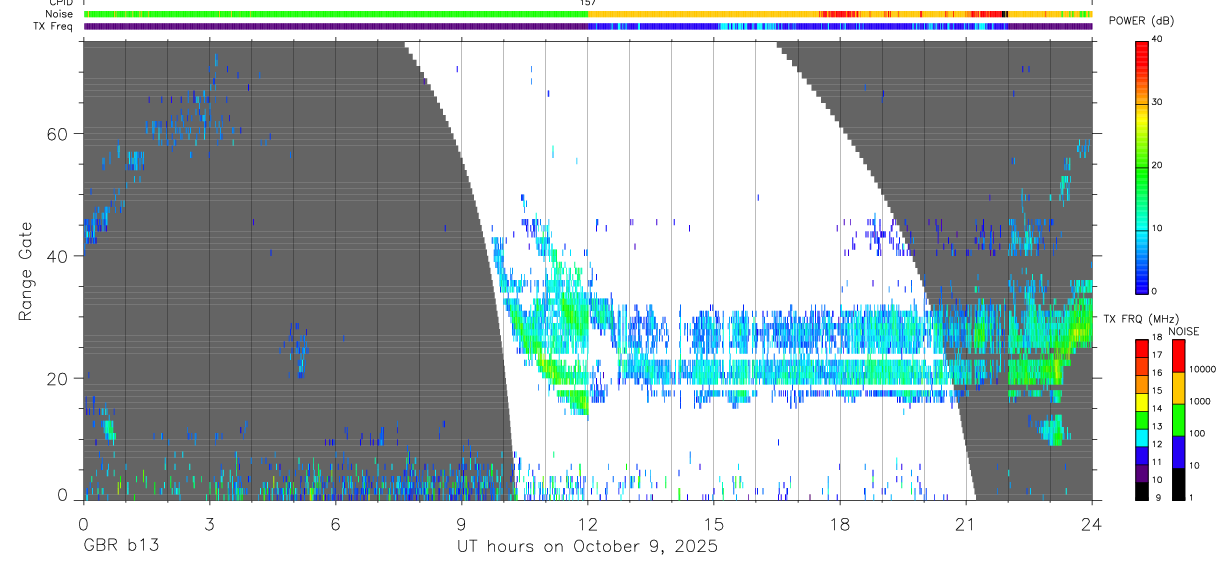Click the "Range Gate" y-axis title
This screenshot has width=1228, height=567.
(x=25, y=270)
